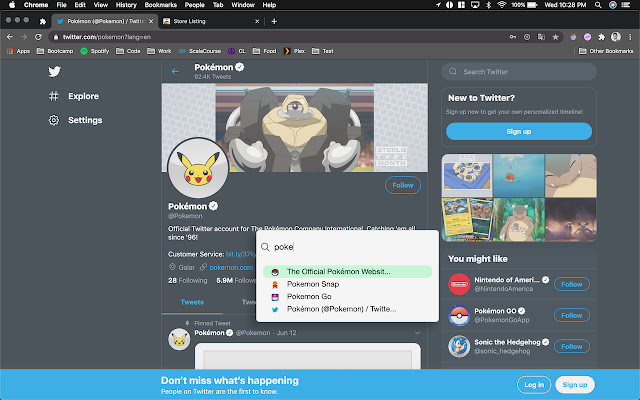Open the Food bookmarks folder
Image resolution: width=640 pixels, height=400 pixels.
point(264,51)
